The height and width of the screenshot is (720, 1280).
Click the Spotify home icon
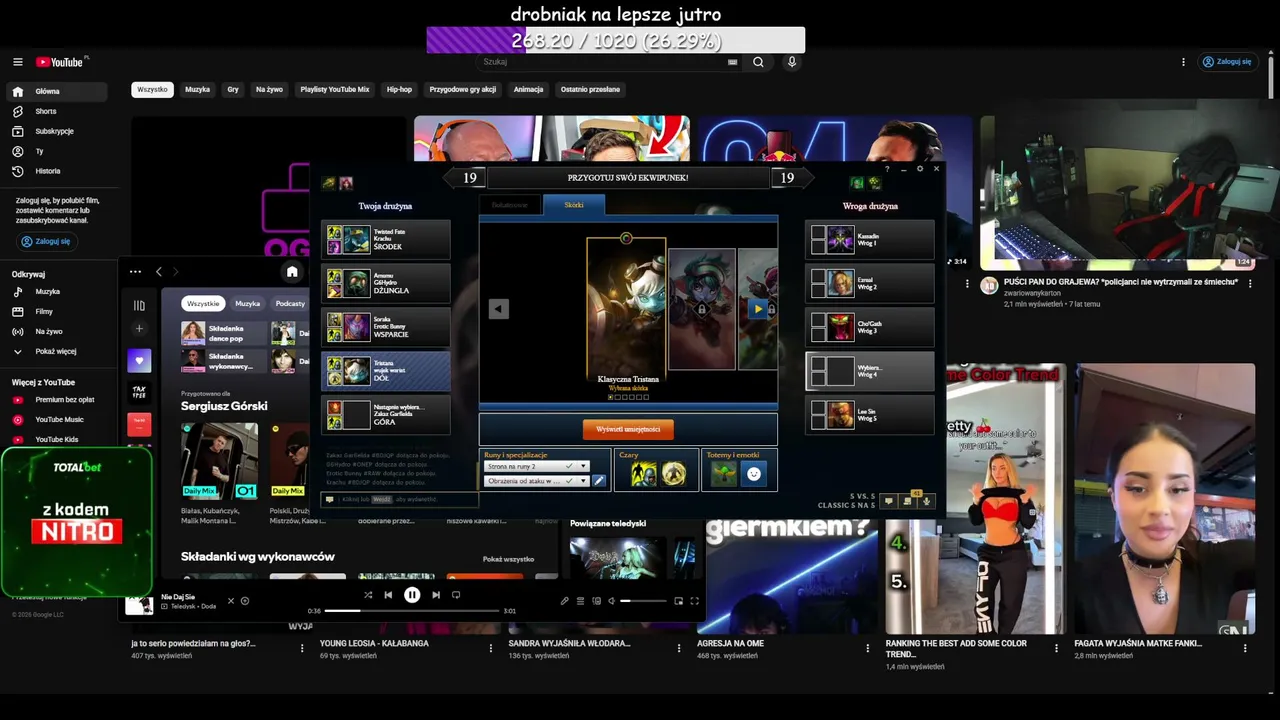[292, 272]
